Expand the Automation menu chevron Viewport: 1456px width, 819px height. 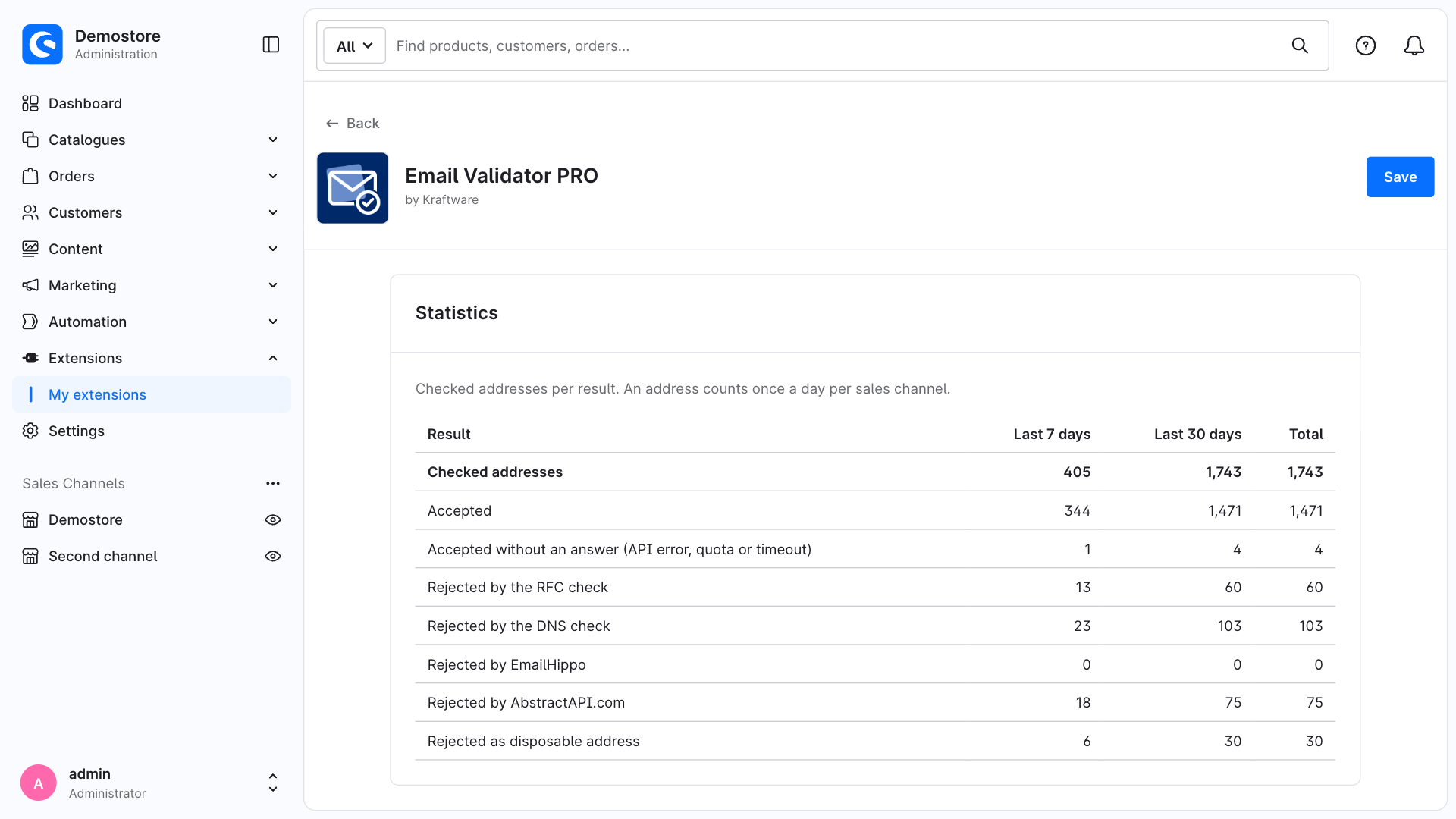coord(273,322)
